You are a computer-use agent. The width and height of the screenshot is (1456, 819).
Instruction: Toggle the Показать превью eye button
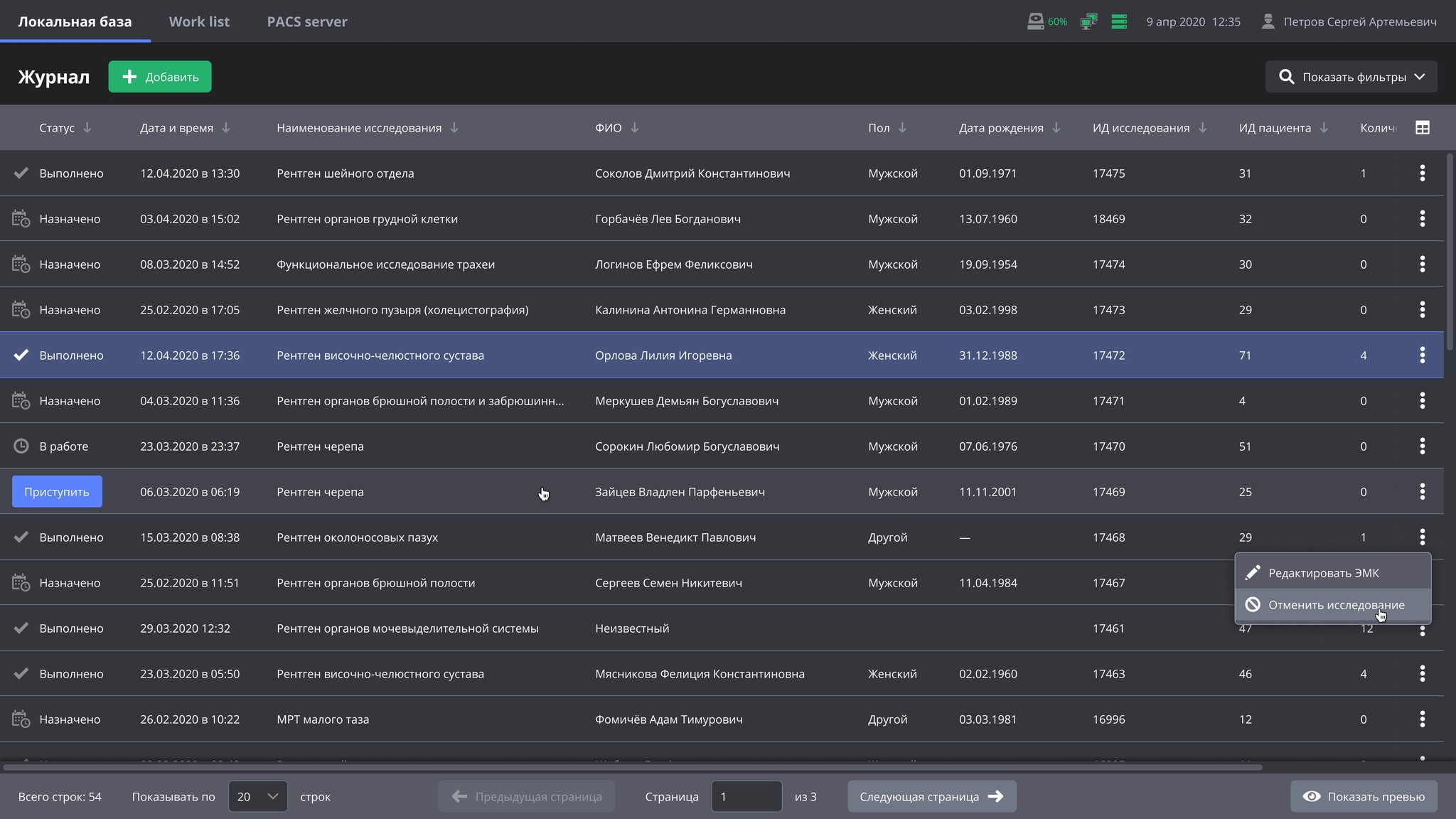point(1364,796)
